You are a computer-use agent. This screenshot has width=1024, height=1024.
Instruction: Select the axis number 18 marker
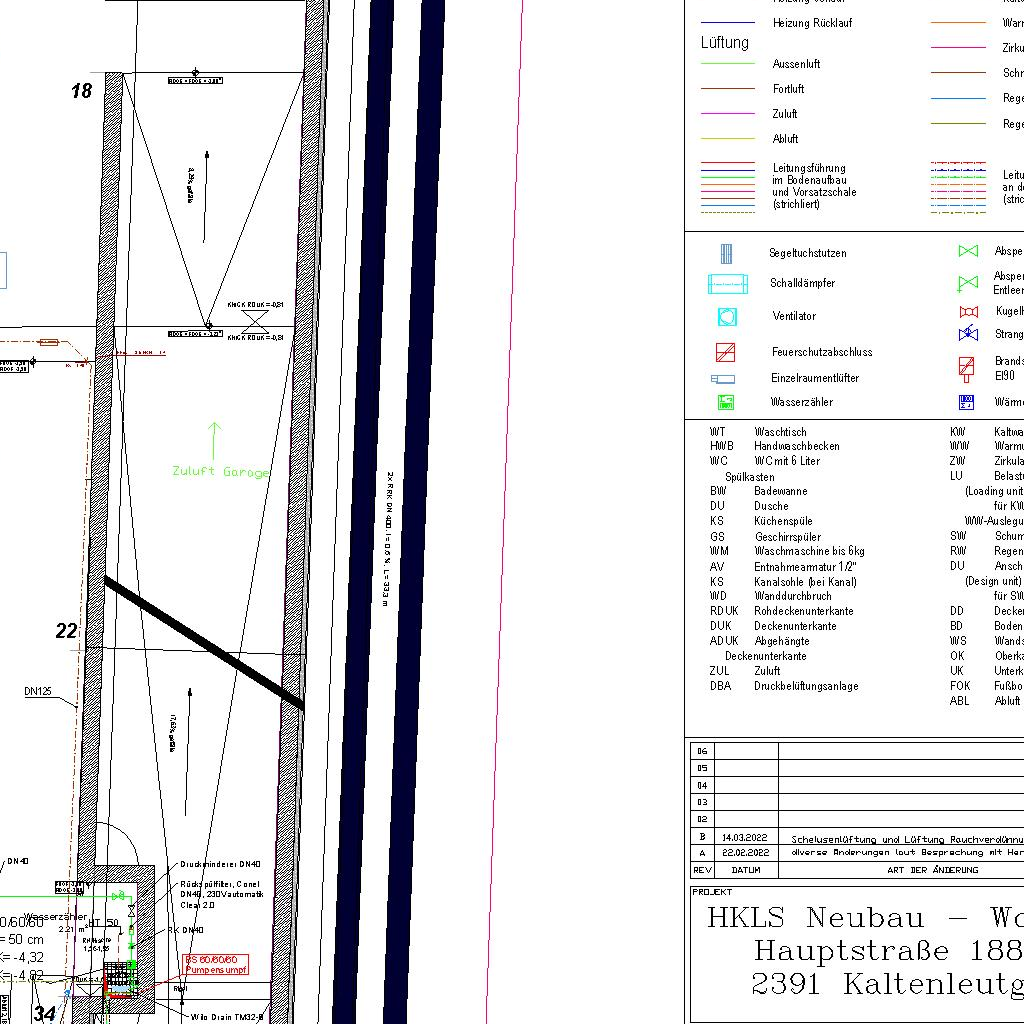pos(82,91)
